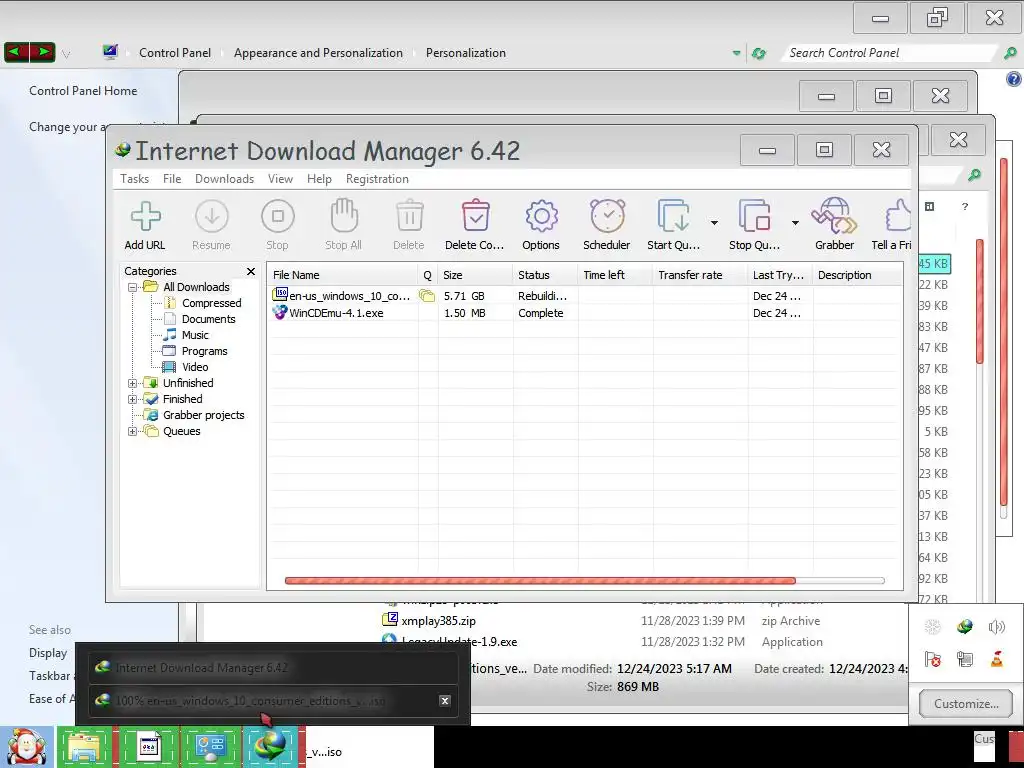Select the Compressed category

pyautogui.click(x=212, y=303)
